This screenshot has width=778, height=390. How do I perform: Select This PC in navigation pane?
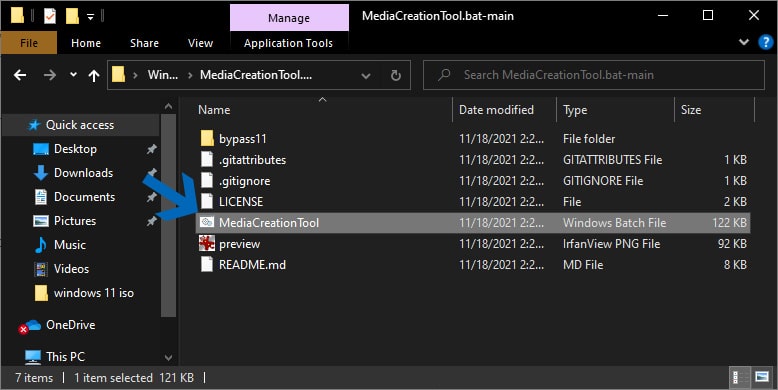pos(65,356)
